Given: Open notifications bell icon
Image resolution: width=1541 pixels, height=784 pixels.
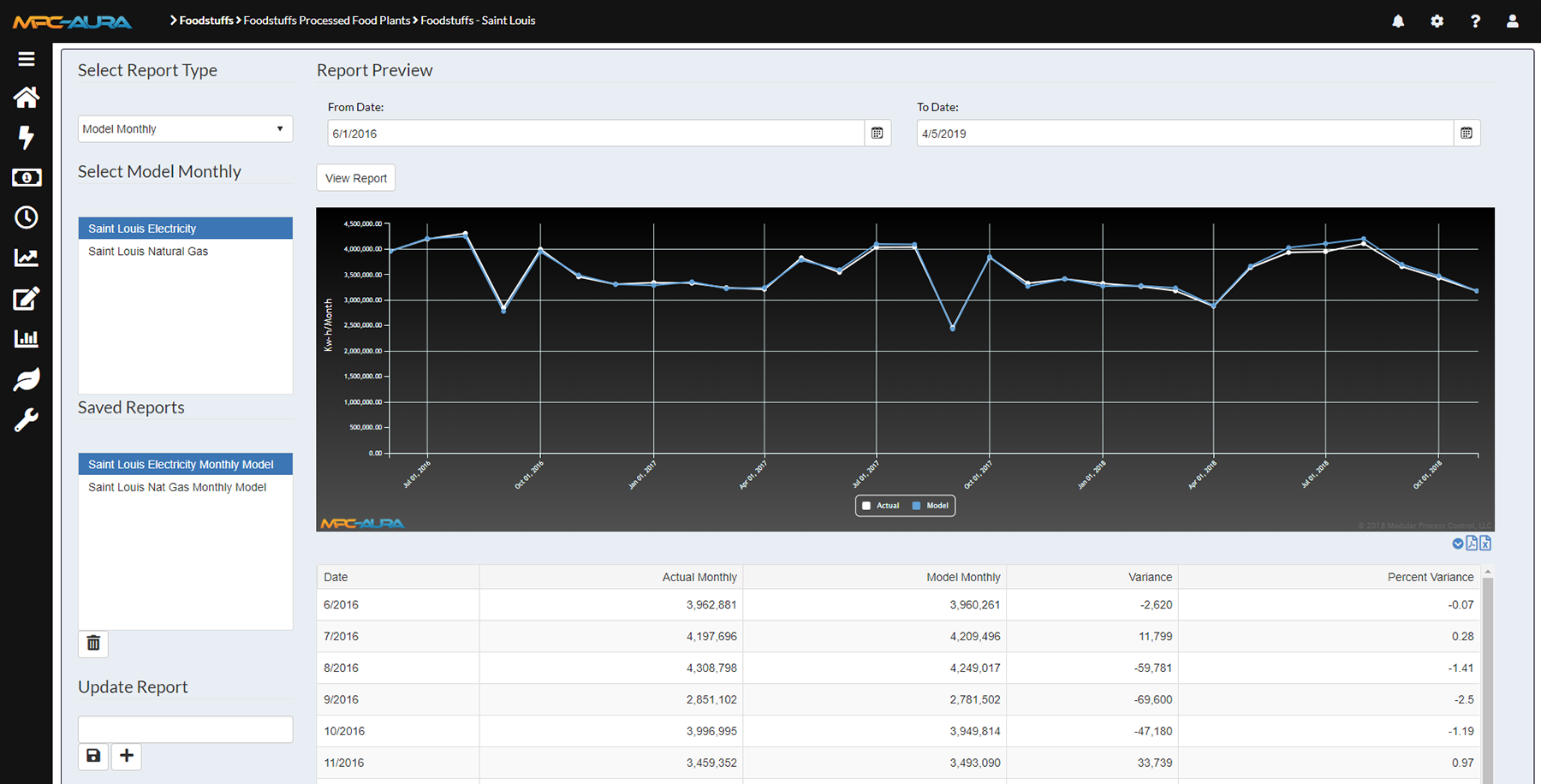Looking at the screenshot, I should [x=1398, y=21].
